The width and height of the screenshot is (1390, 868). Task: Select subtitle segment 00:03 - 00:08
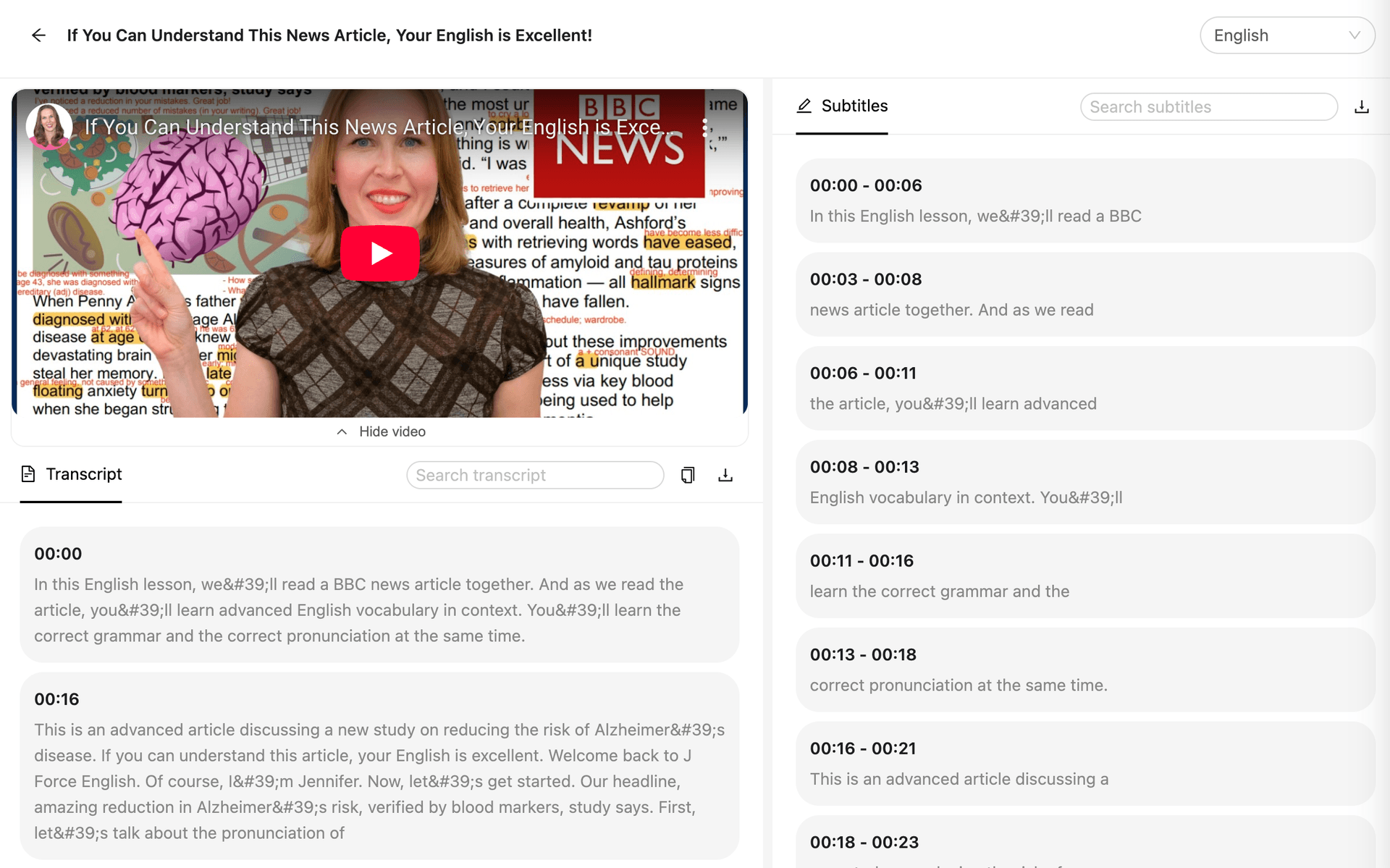point(1085,295)
